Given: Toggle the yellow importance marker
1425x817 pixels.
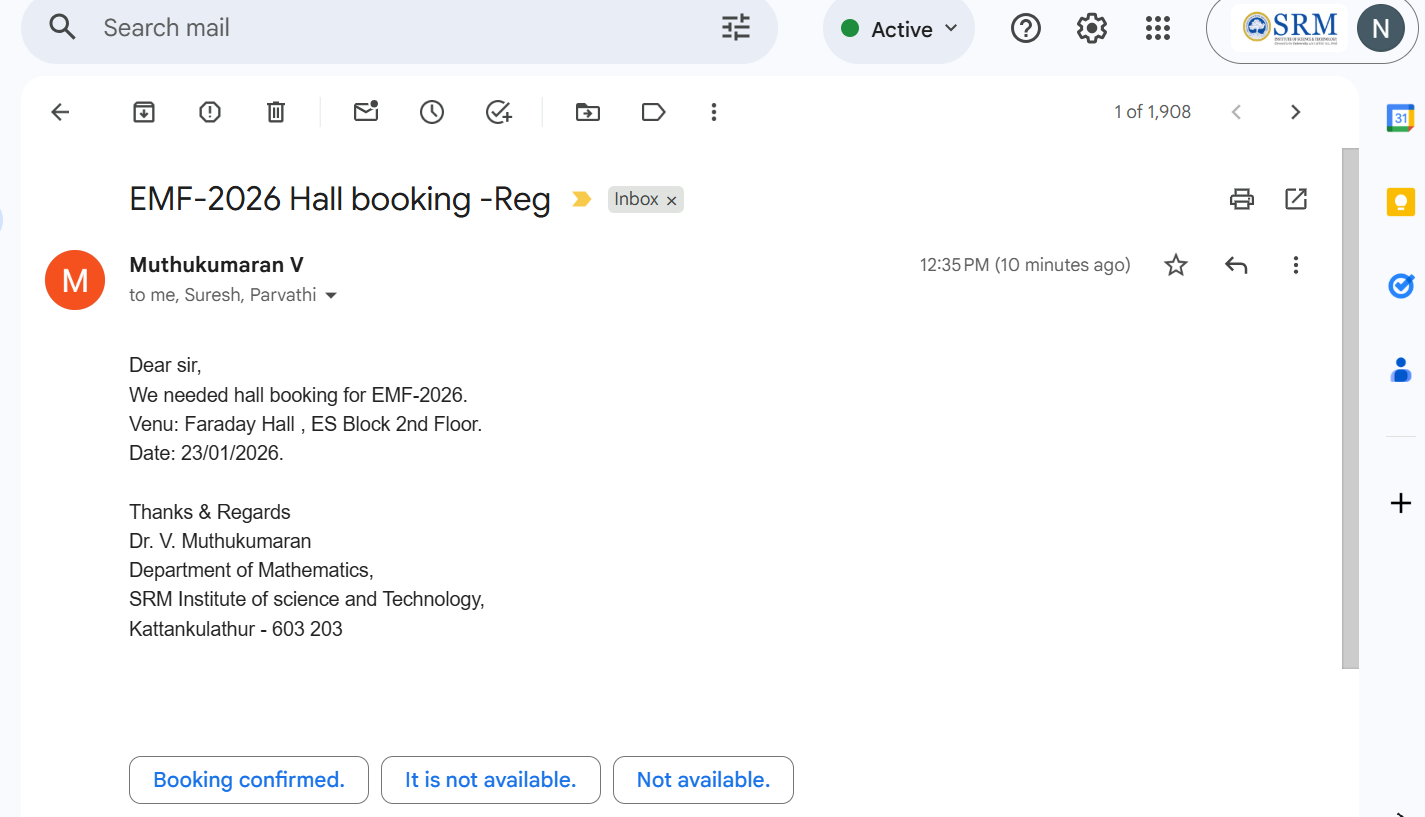Looking at the screenshot, I should (x=581, y=200).
